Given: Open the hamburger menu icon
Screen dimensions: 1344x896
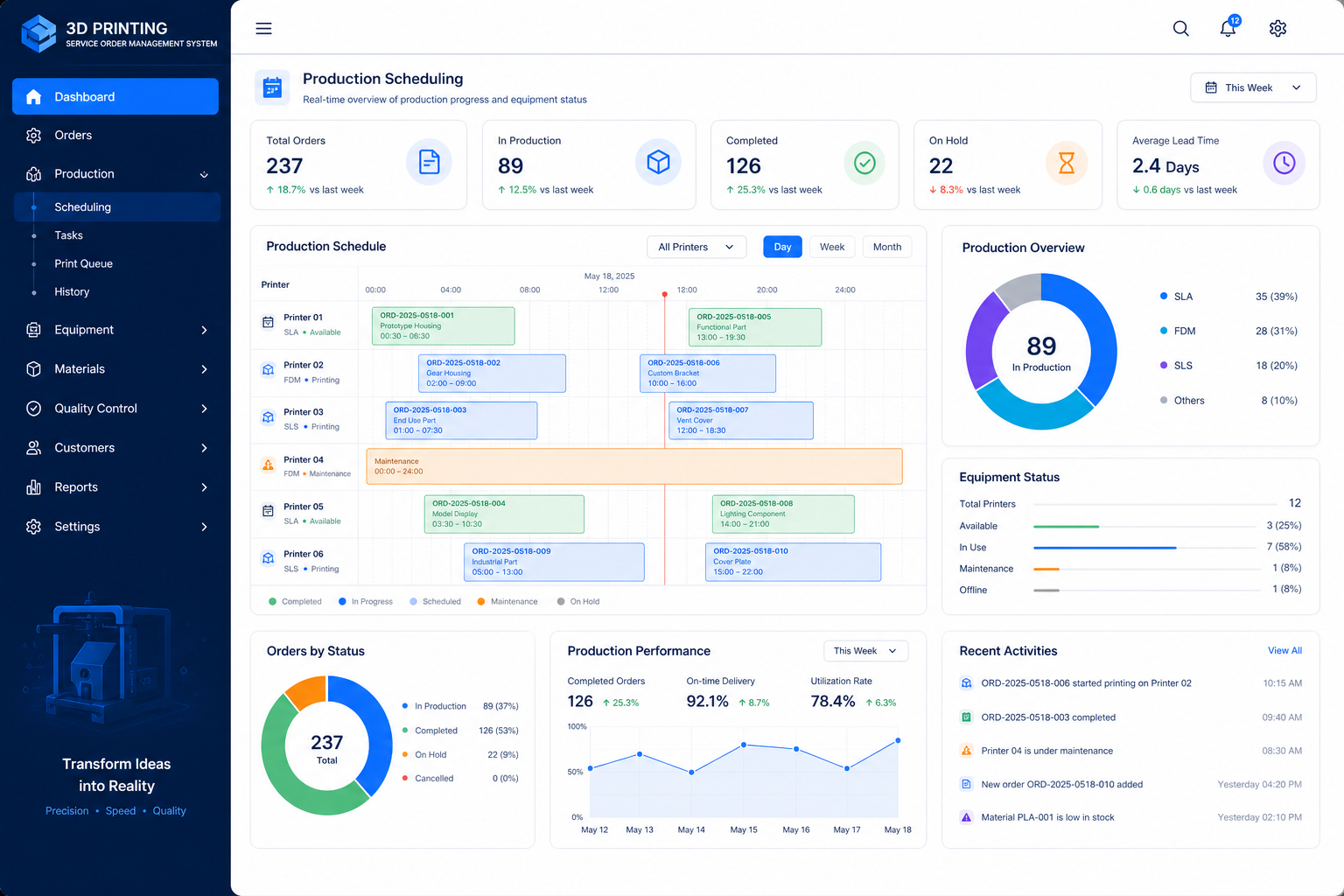Looking at the screenshot, I should pyautogui.click(x=263, y=29).
